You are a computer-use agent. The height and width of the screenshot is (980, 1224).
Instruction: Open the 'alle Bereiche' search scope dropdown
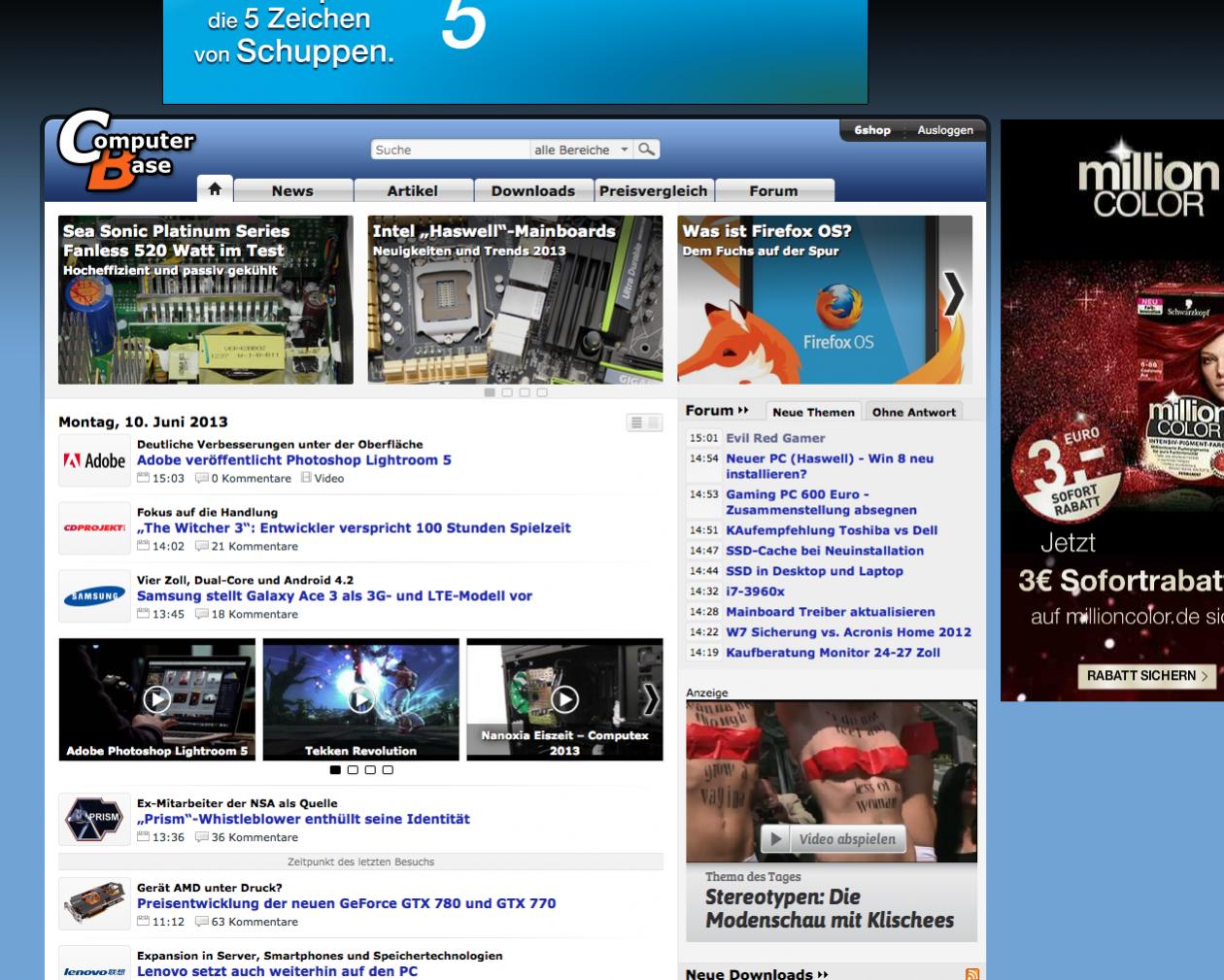point(581,150)
